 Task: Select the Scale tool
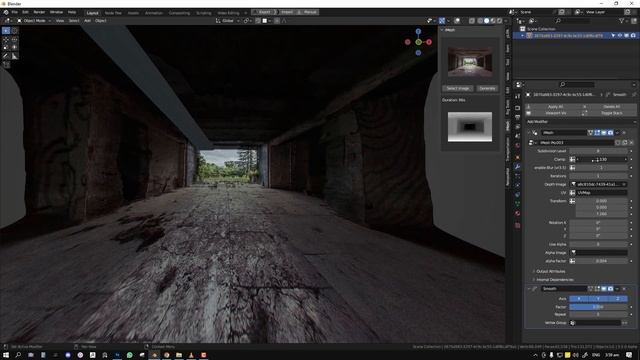(x=6, y=47)
